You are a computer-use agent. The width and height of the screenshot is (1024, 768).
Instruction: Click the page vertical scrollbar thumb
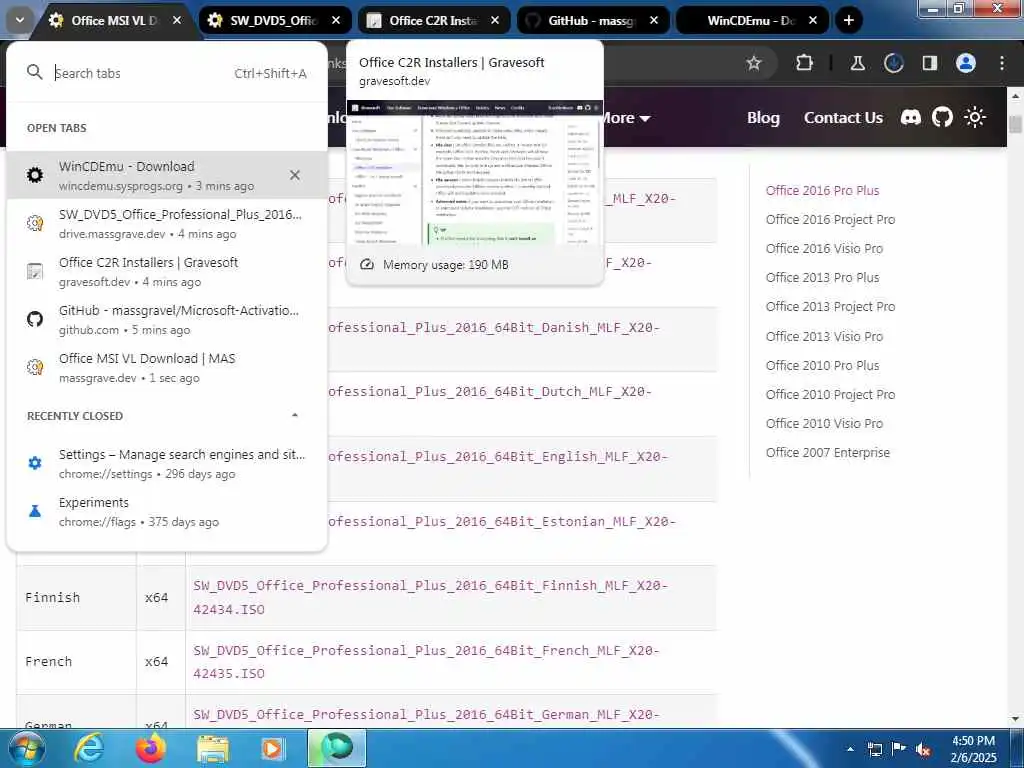[1016, 124]
